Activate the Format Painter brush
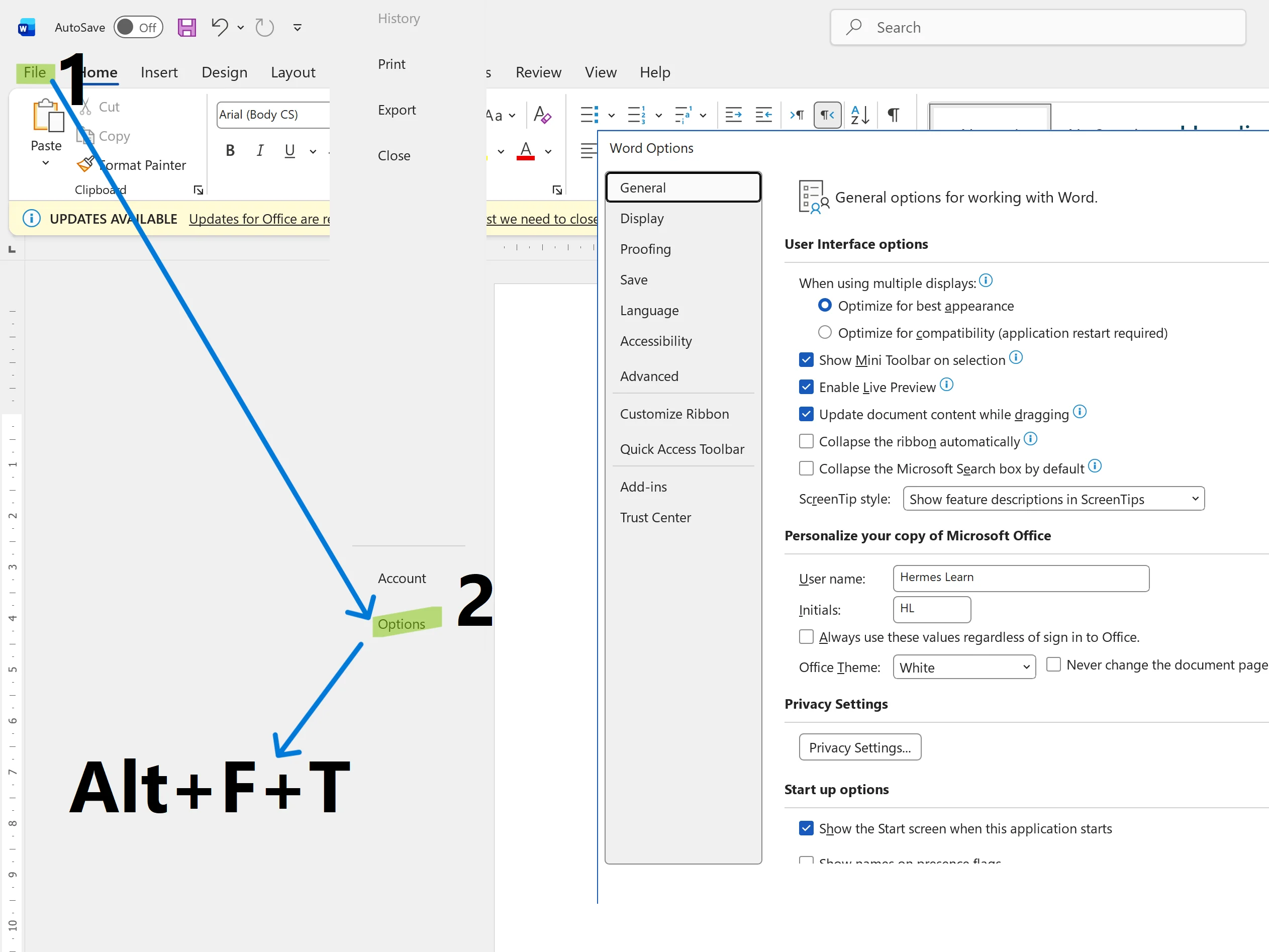1269x952 pixels. [86, 165]
